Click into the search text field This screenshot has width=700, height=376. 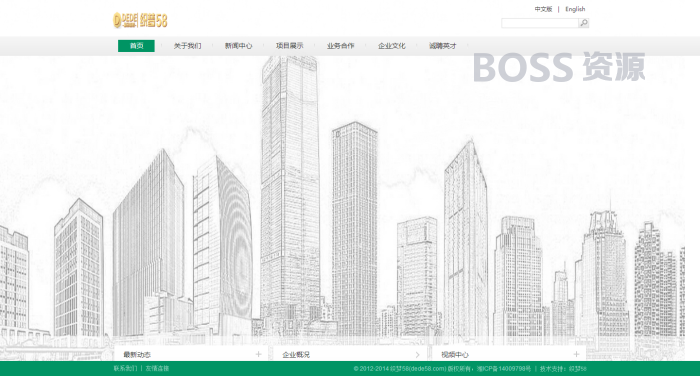coord(540,23)
